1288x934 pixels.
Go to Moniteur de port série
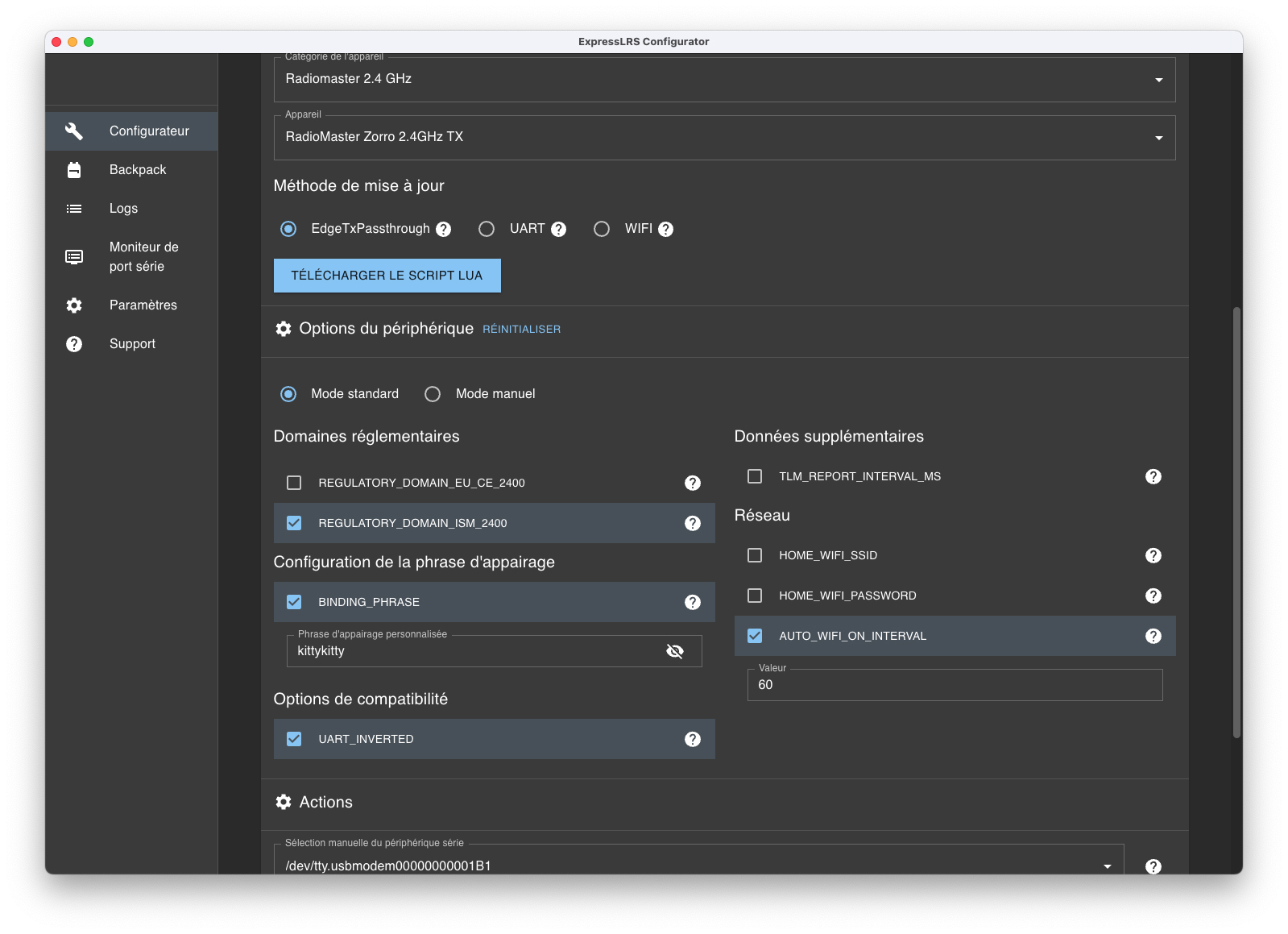click(131, 256)
